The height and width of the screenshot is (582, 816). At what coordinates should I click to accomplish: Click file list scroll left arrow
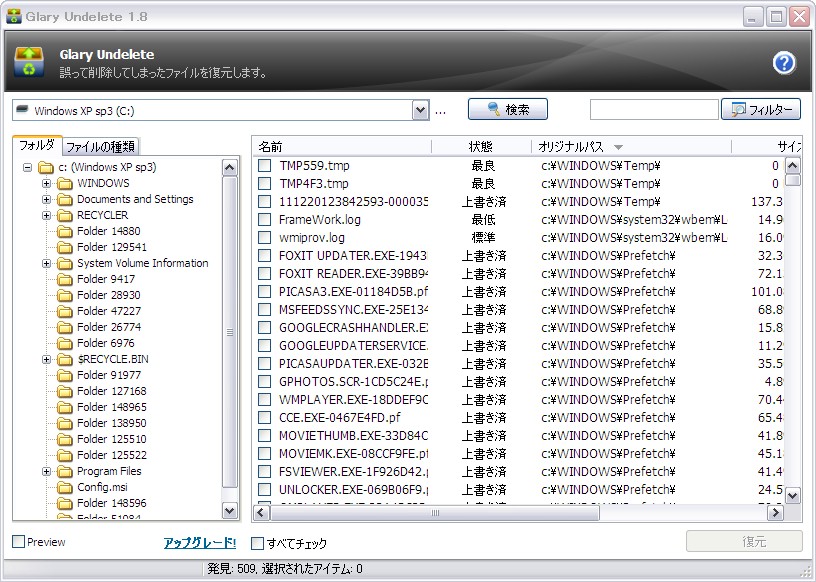click(261, 513)
